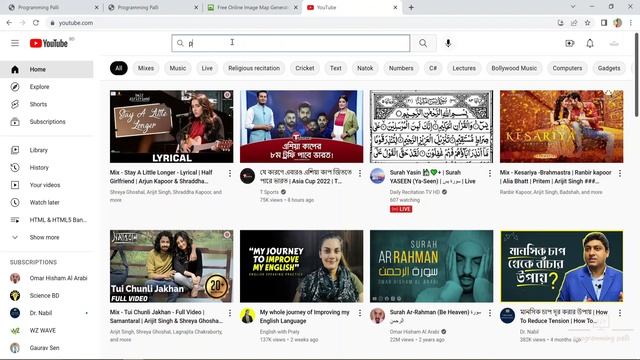Screen dimensions: 640x360
Task: Open Omar Hisham Al Arabi subscription
Action: point(47,278)
